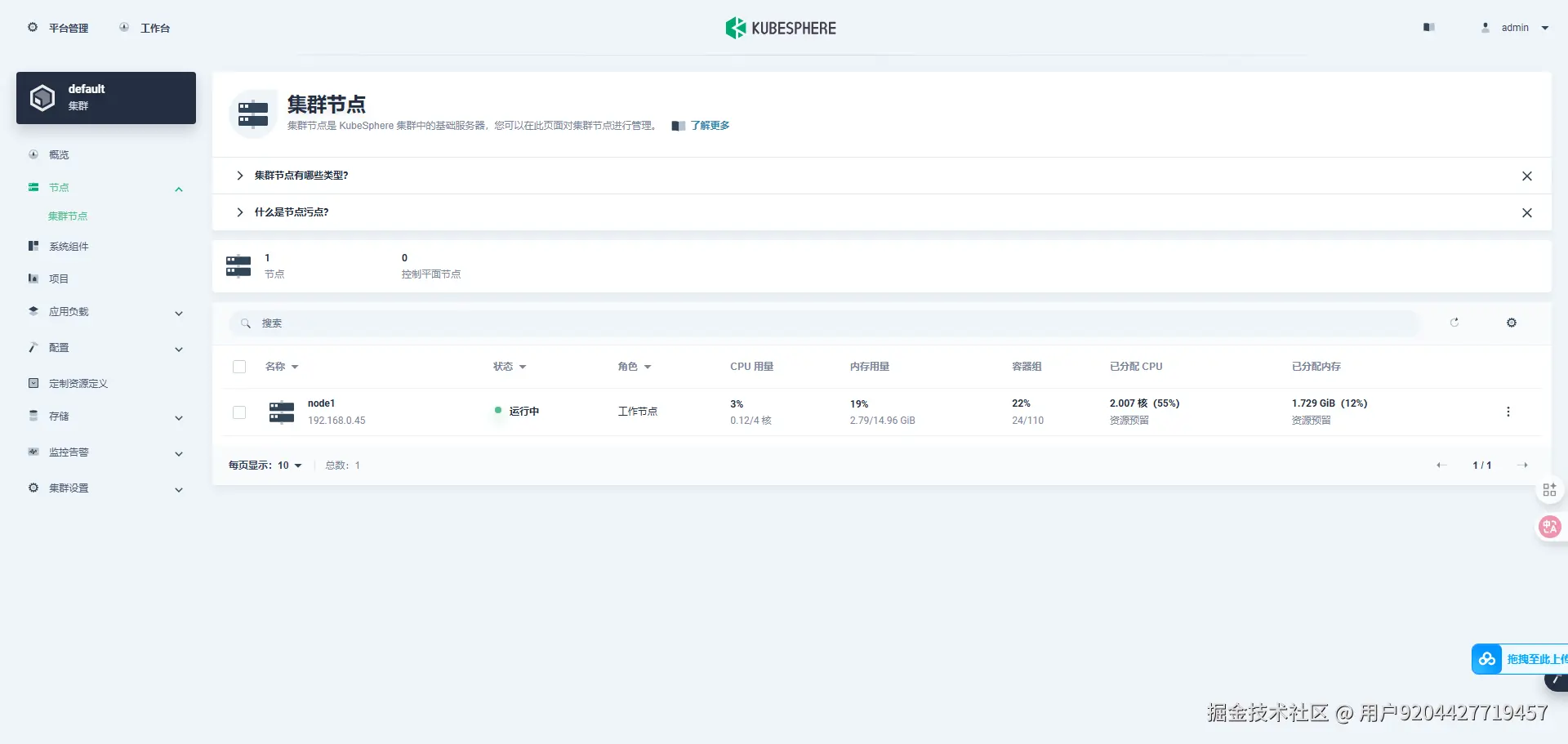This screenshot has width=1568, height=744.
Task: Select 集群节点 in the sidebar
Action: click(68, 216)
